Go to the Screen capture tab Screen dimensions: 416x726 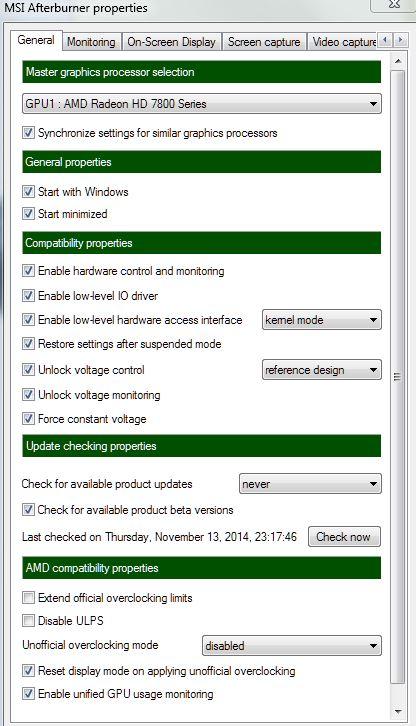pos(264,42)
